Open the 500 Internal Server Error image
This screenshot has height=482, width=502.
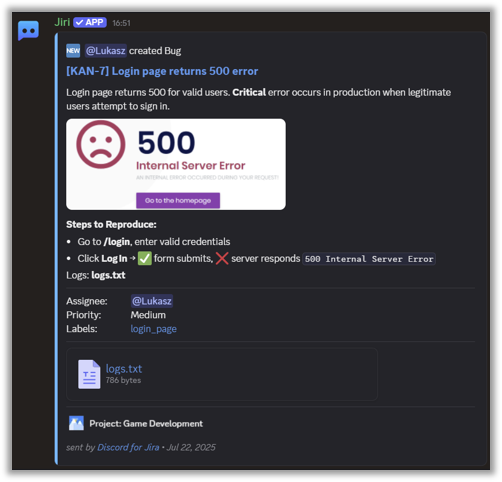click(x=176, y=164)
